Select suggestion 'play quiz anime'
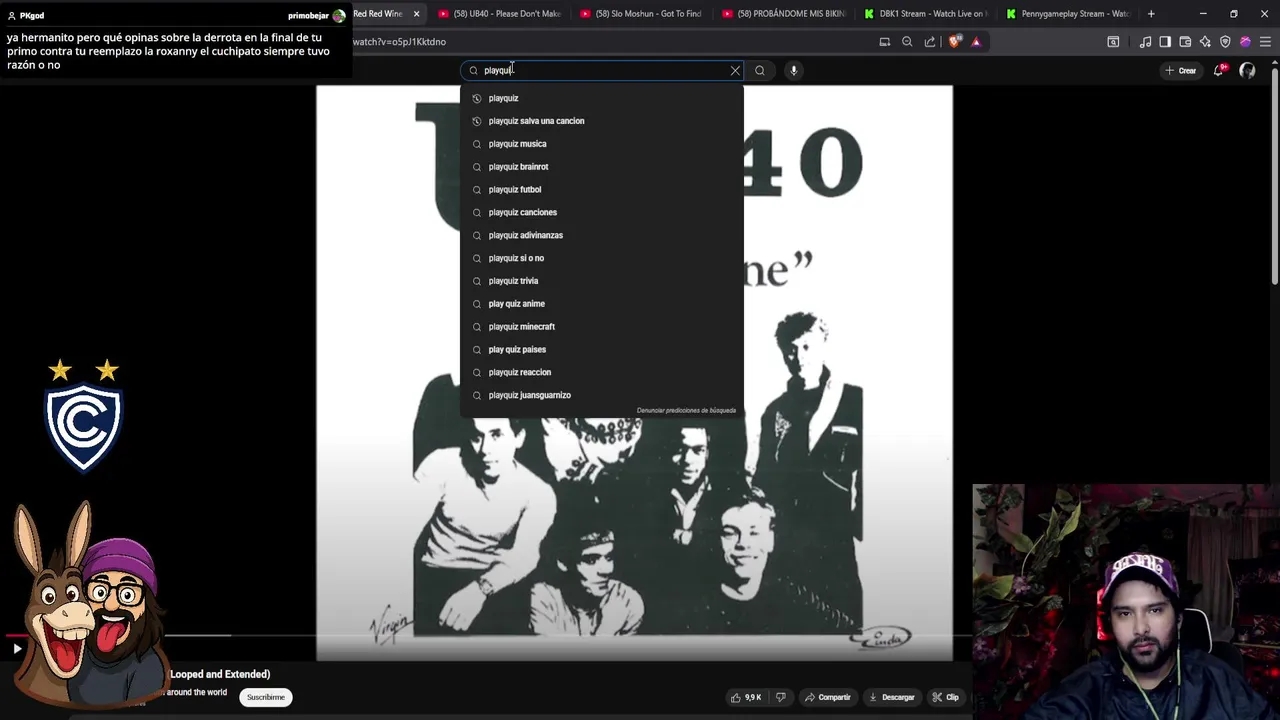The image size is (1280, 720). pos(602,304)
